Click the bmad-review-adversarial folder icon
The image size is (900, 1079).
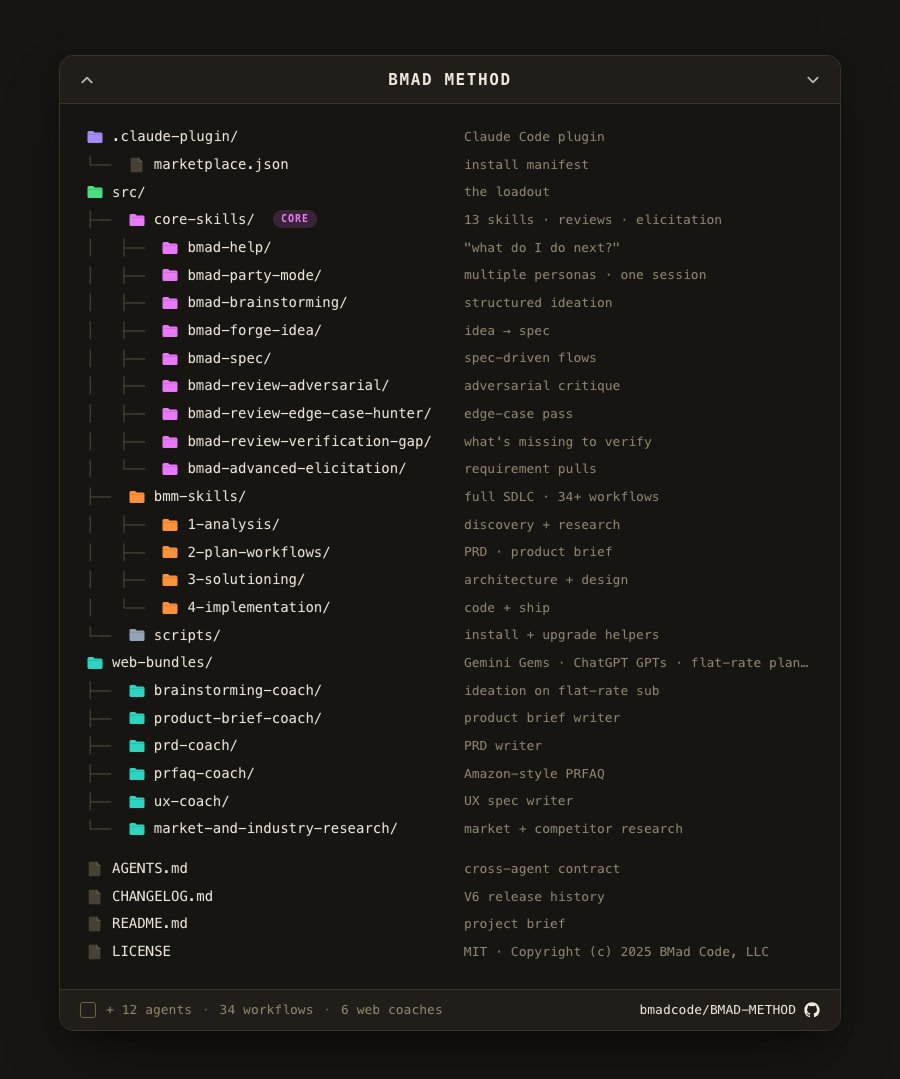tap(170, 386)
